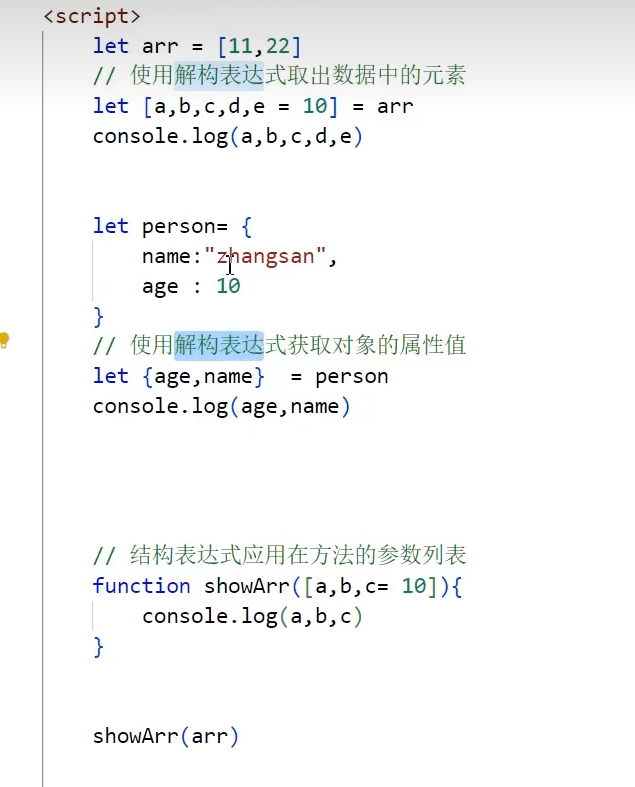Click the call 'showArr(arr)'
This screenshot has width=635, height=787.
(x=166, y=736)
